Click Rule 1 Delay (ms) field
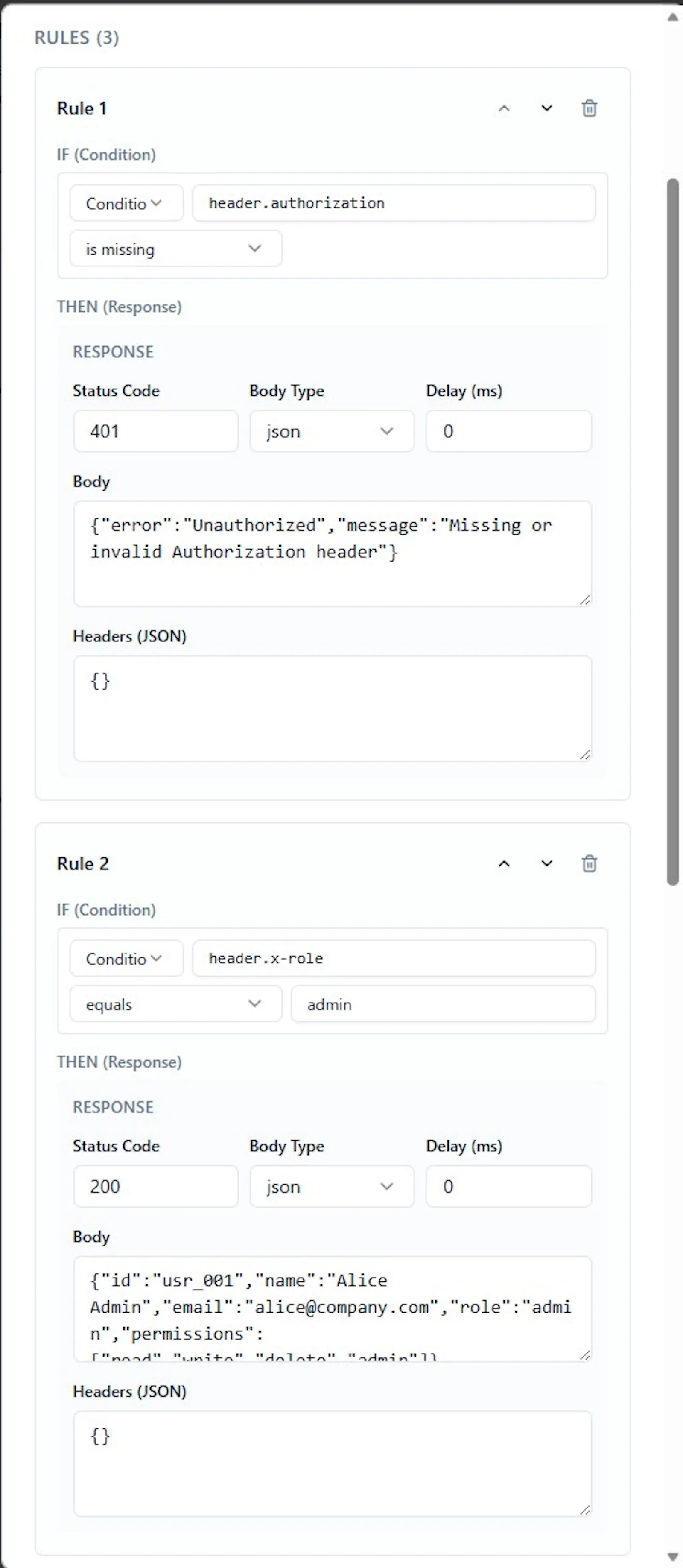This screenshot has height=1568, width=683. (509, 432)
